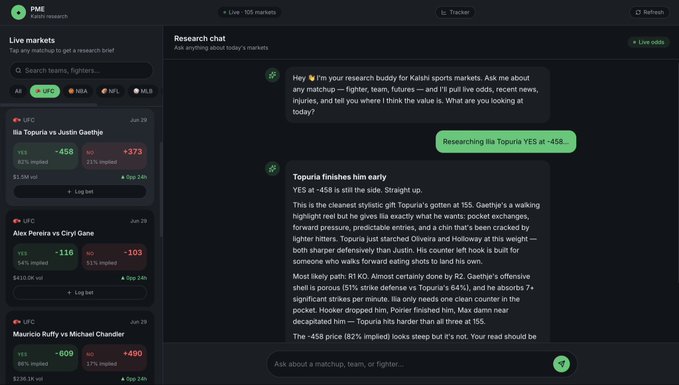Click the markets list scrollbar

tap(162, 189)
